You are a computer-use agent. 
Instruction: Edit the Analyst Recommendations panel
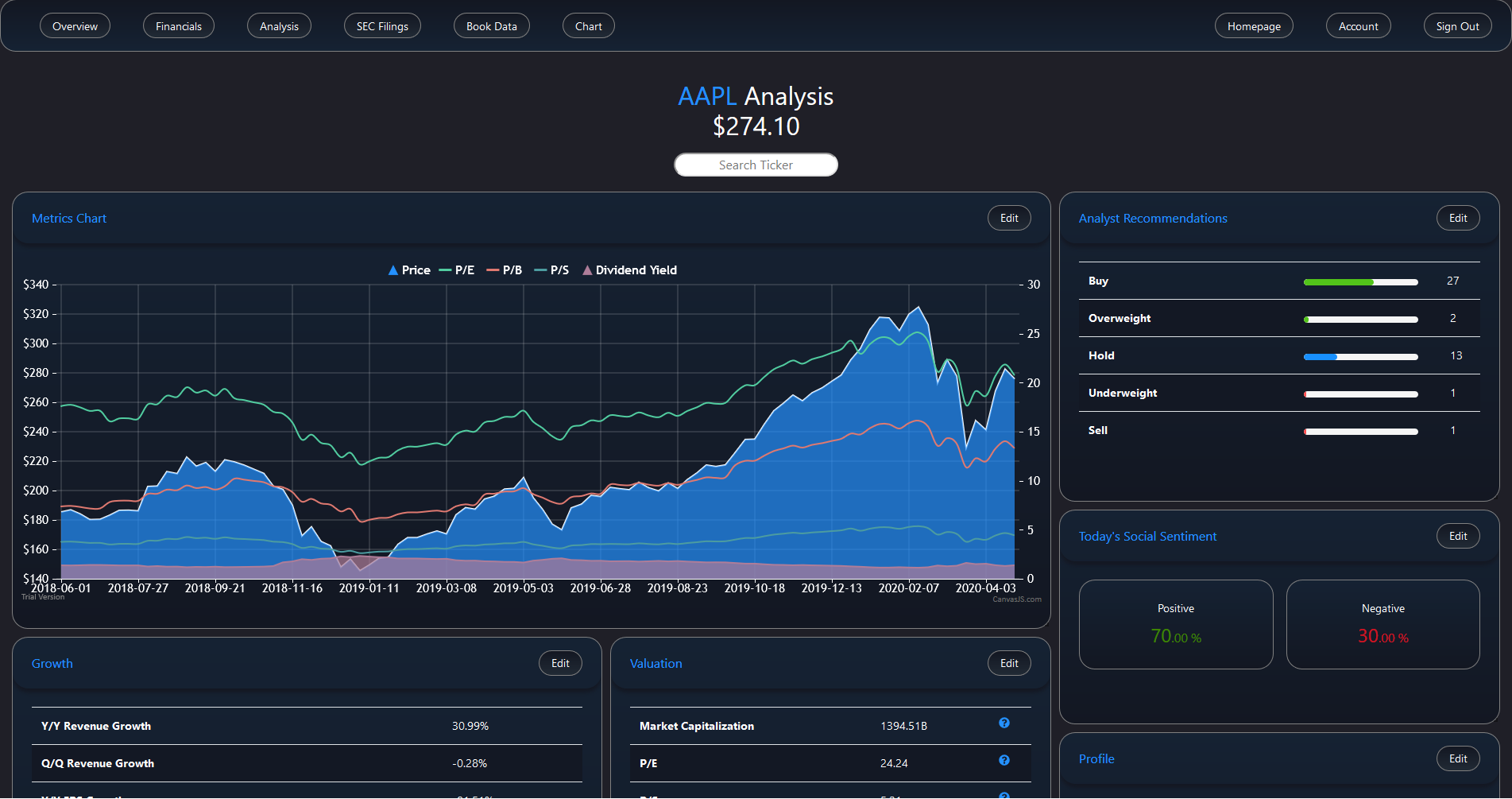1458,218
